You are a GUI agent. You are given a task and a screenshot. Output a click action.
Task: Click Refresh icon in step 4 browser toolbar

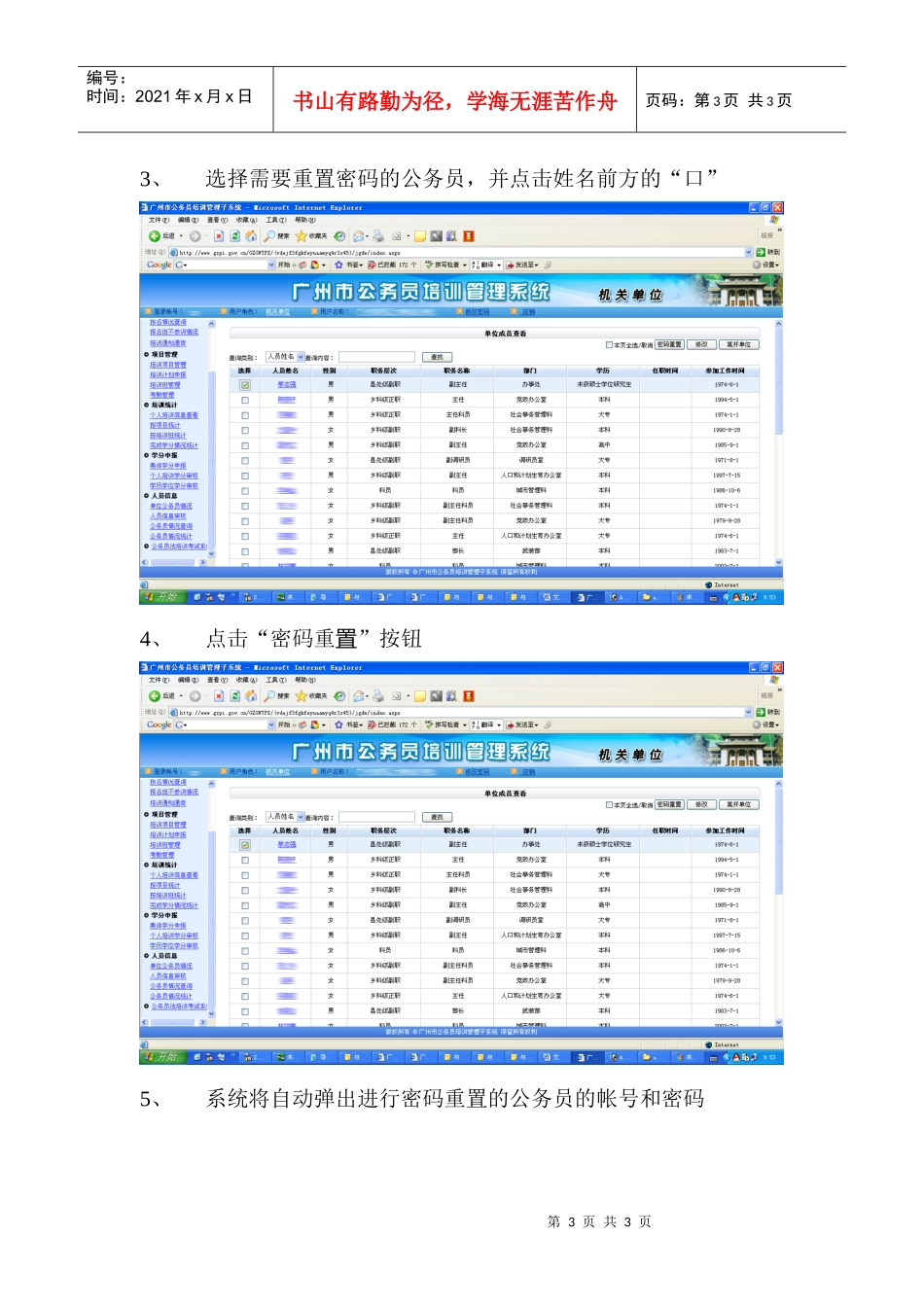click(x=235, y=696)
